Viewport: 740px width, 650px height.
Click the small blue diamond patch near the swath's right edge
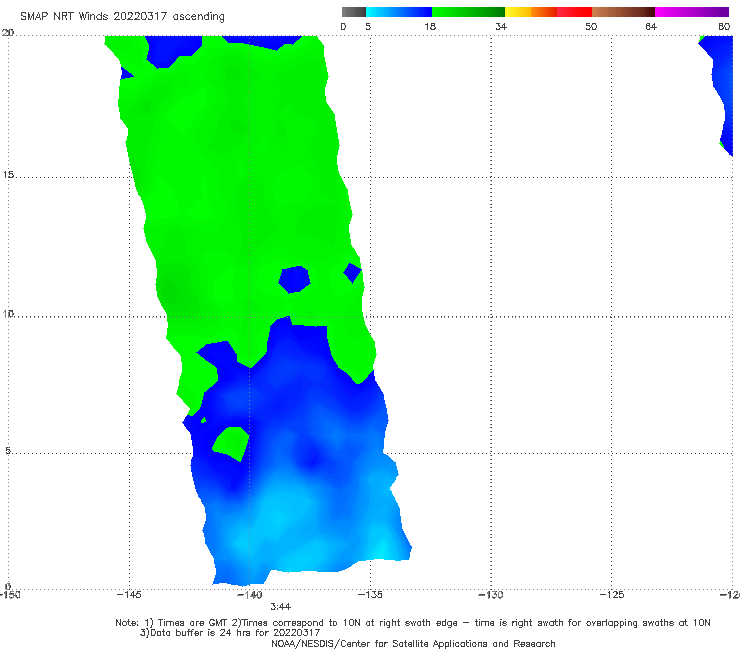point(352,272)
